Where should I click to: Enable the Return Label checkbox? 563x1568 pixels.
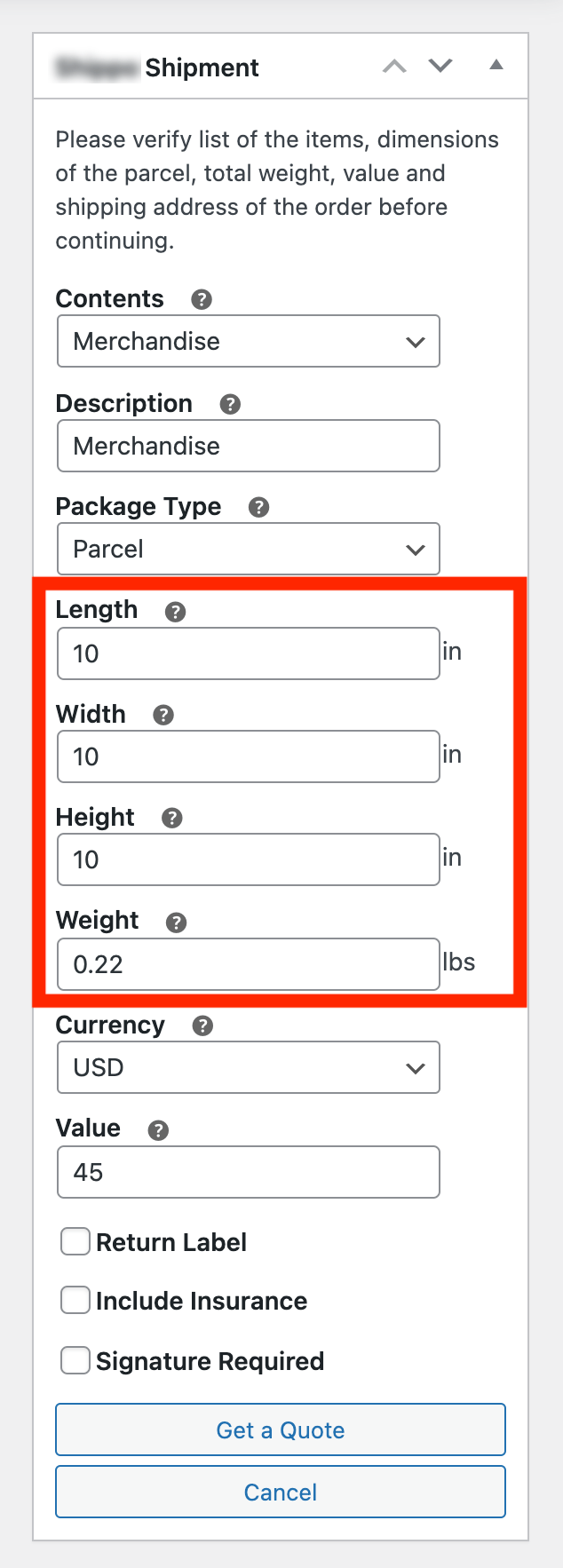[75, 1241]
